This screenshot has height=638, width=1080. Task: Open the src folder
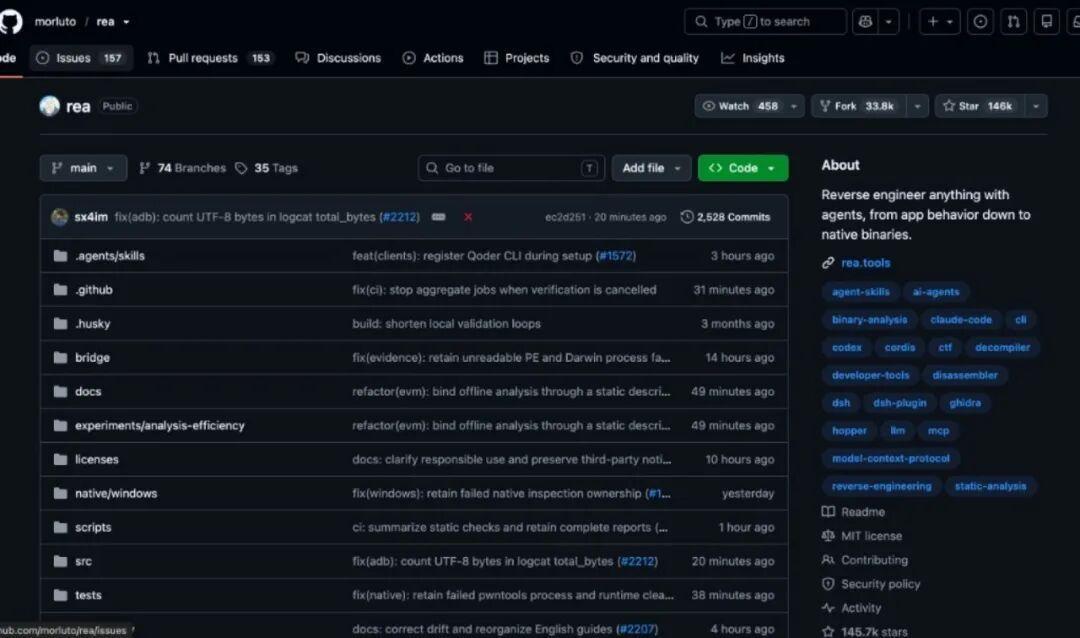[x=83, y=562]
